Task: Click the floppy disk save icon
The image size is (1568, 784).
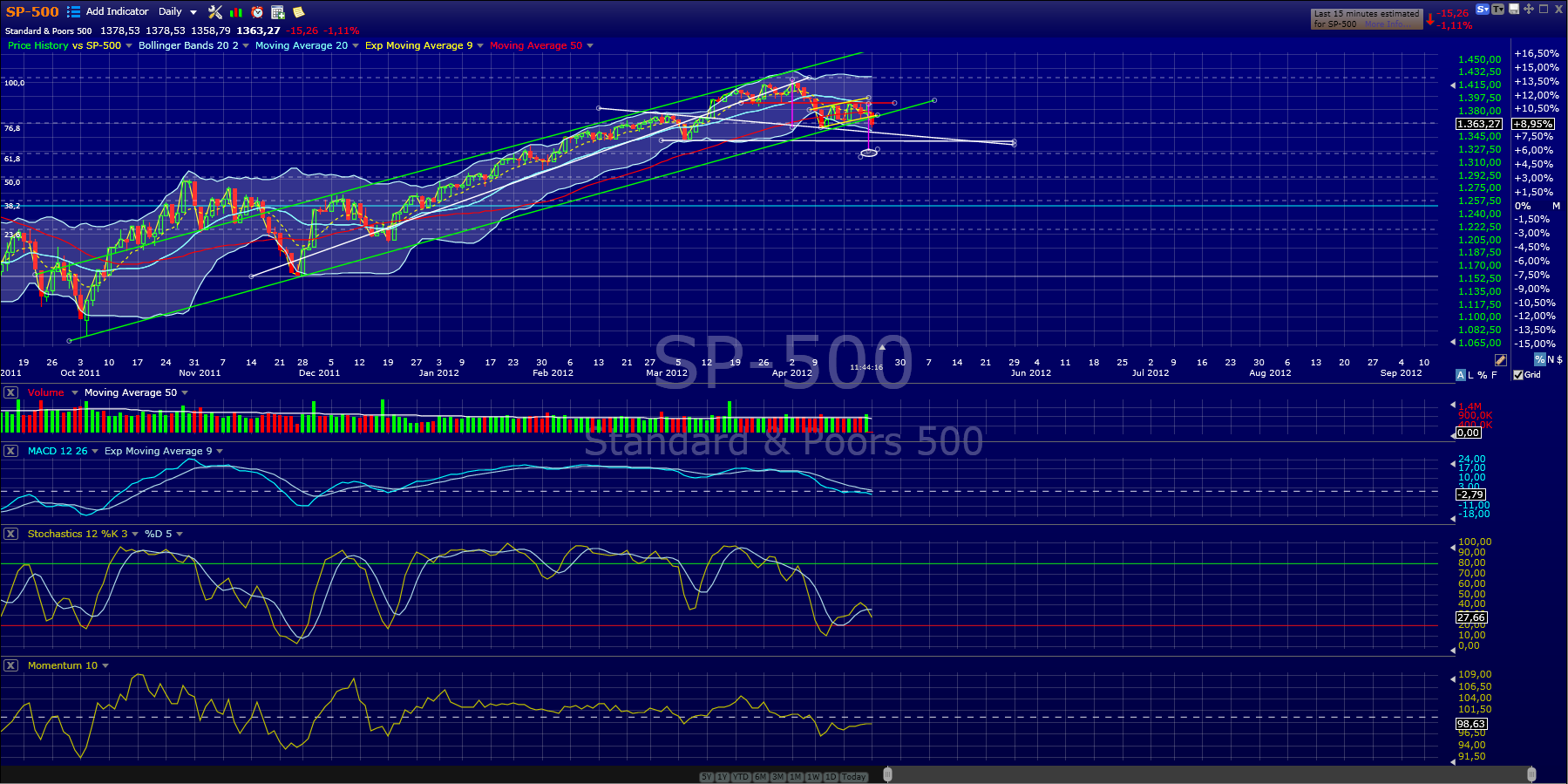Action: (x=1514, y=9)
